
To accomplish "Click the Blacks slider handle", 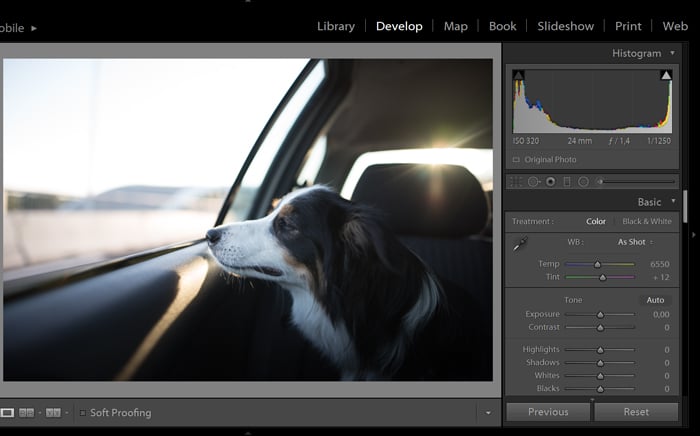I will tap(600, 389).
